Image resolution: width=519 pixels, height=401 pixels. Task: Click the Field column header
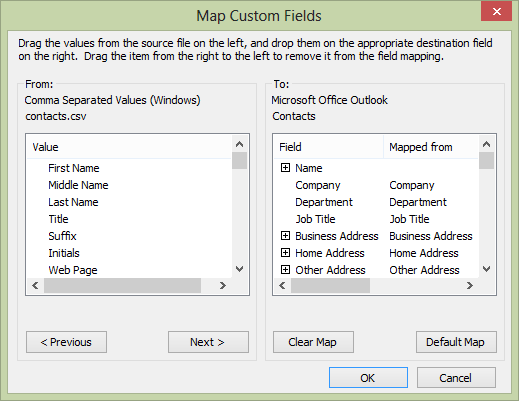(328, 147)
